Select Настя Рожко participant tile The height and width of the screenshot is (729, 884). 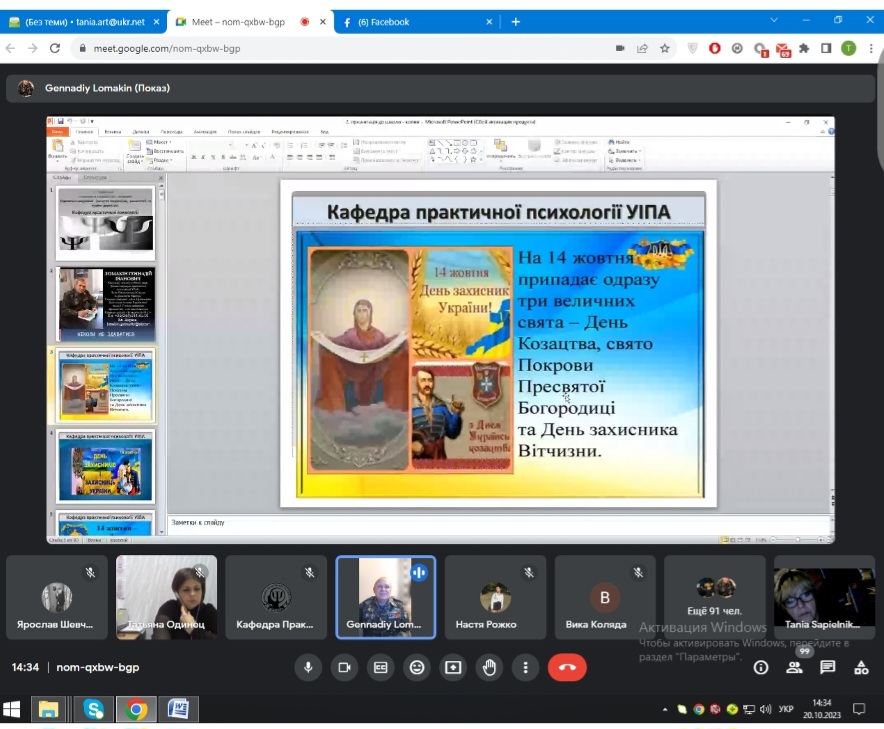click(x=496, y=597)
